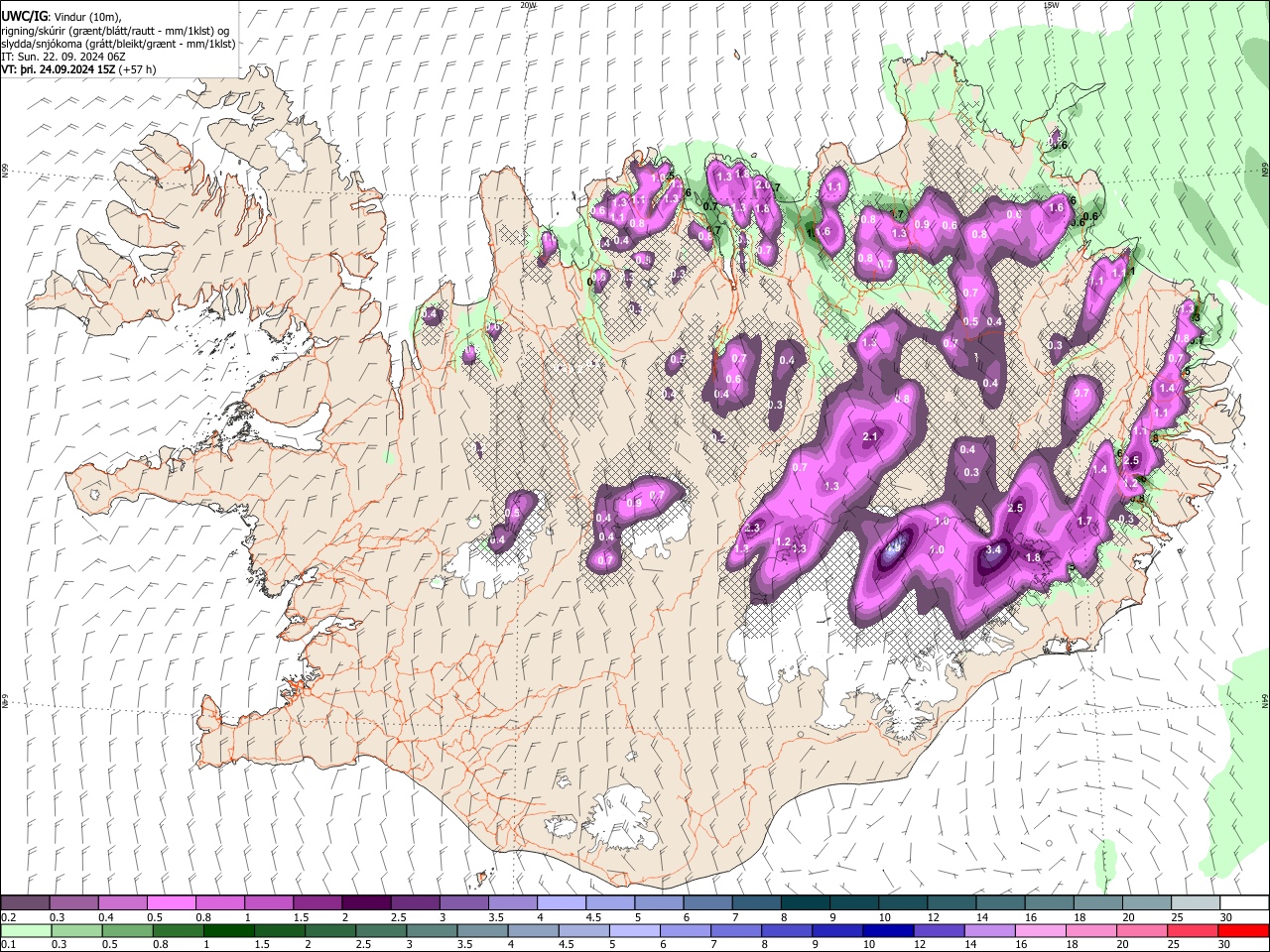Click the '0.2' label under purple legend

coord(8,917)
